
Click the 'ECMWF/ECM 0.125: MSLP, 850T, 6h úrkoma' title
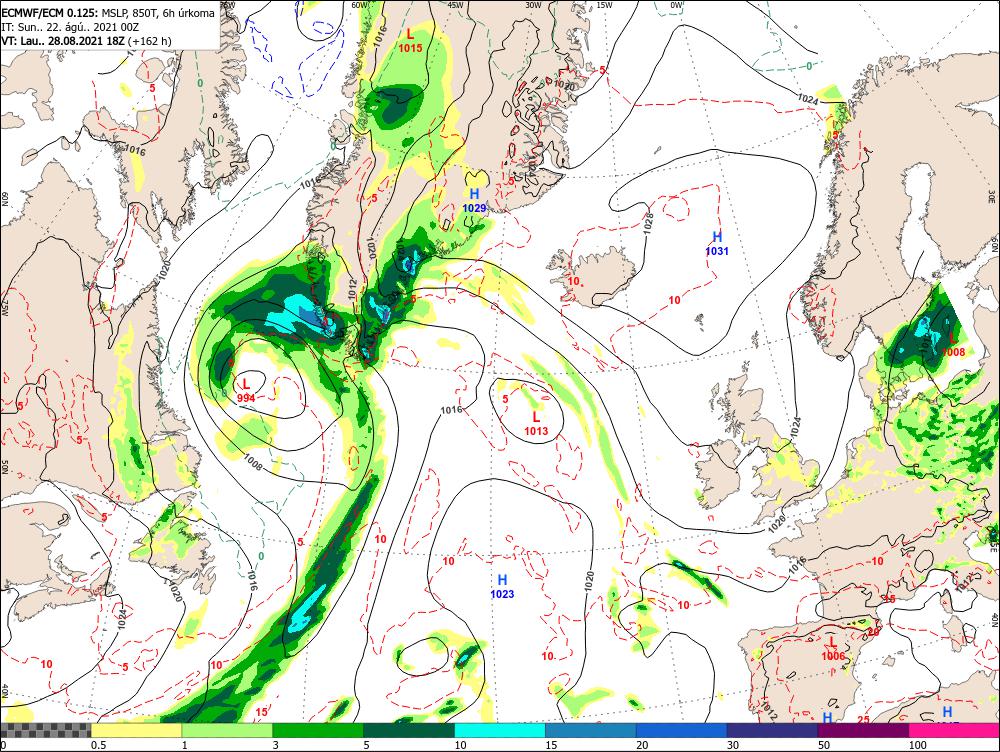[x=108, y=13]
